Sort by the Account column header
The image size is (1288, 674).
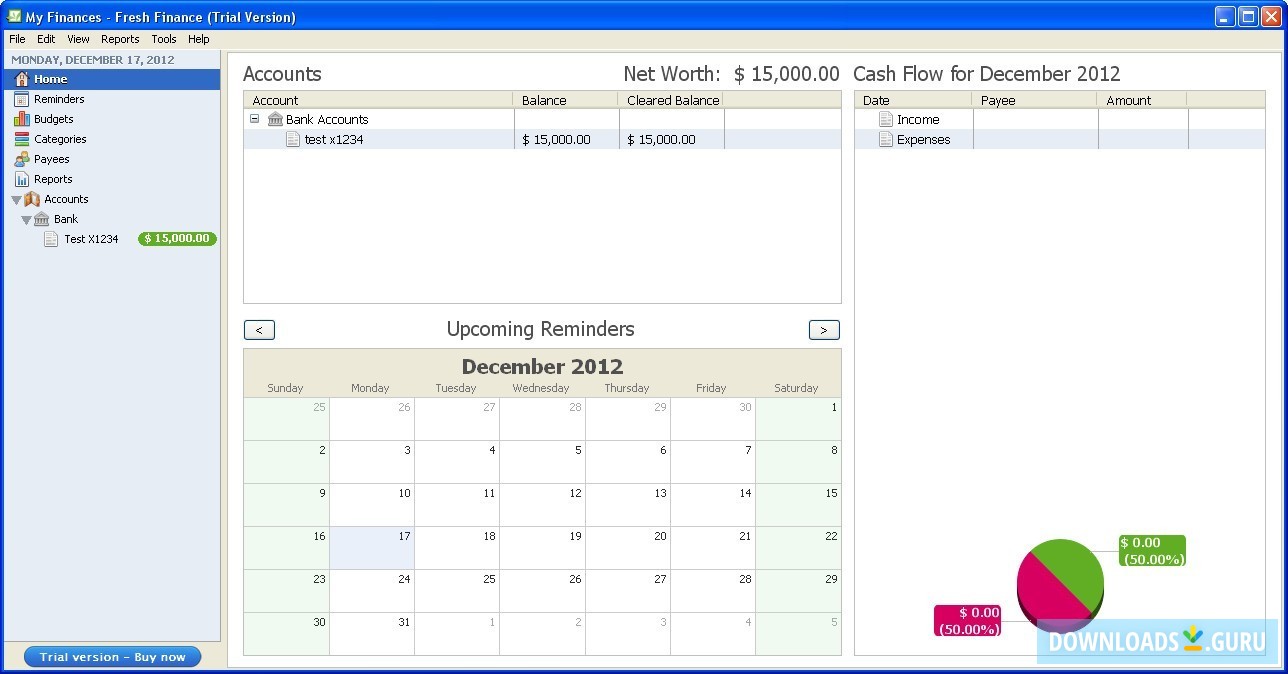click(378, 100)
